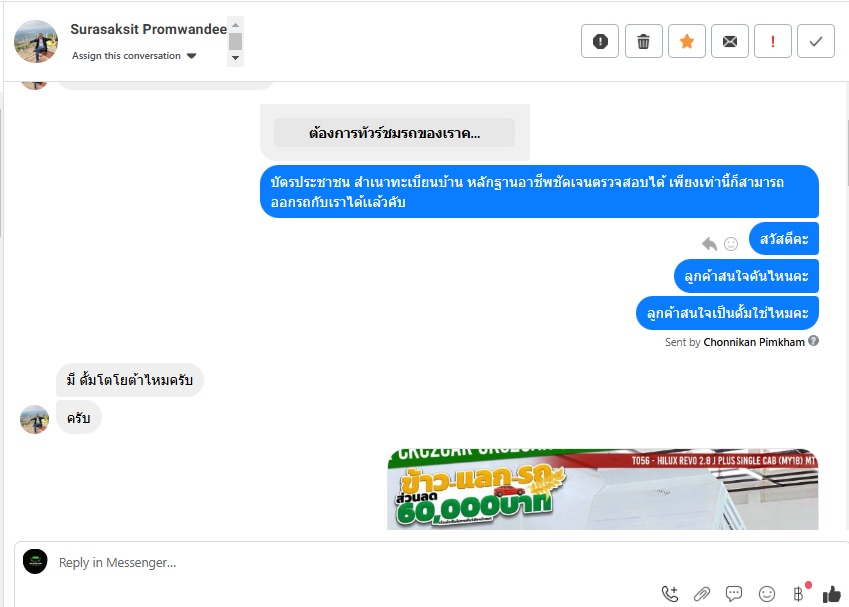Star this conversation as follow up
849x607 pixels.
click(x=687, y=41)
